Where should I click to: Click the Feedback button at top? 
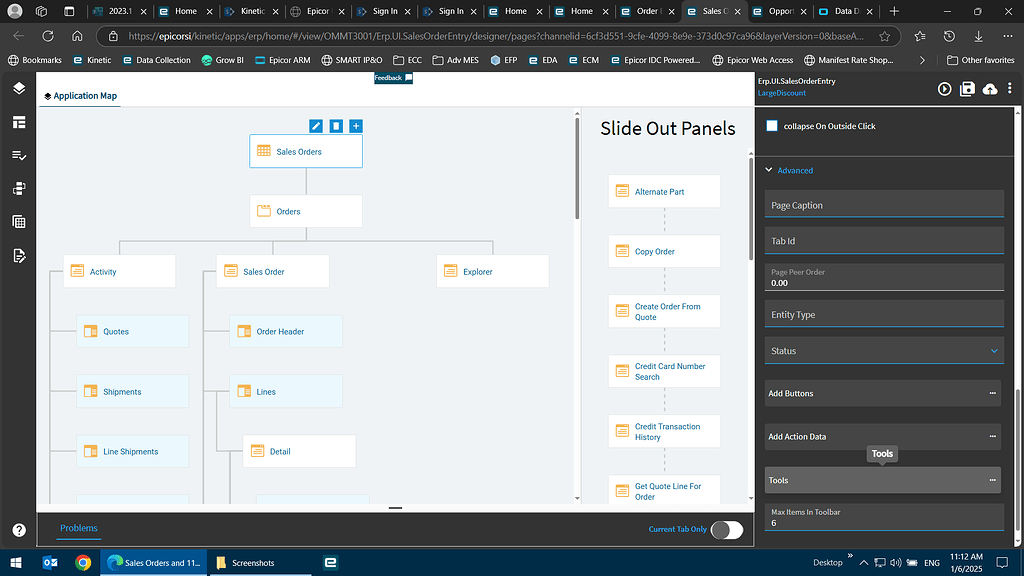pos(393,78)
